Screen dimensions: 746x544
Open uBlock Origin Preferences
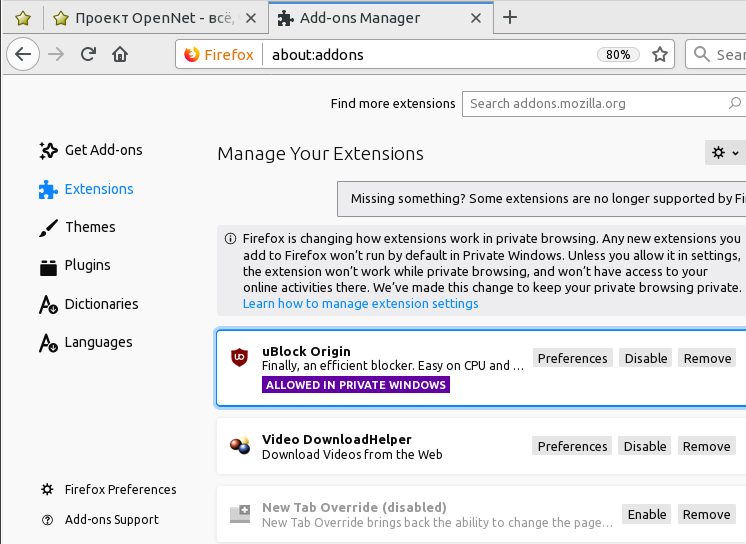(x=572, y=358)
